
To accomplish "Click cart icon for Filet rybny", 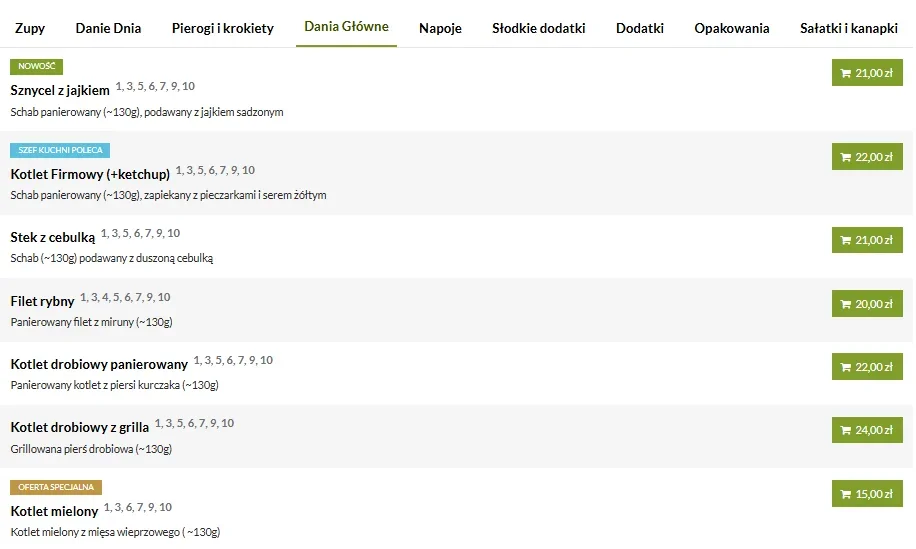I will [x=846, y=304].
